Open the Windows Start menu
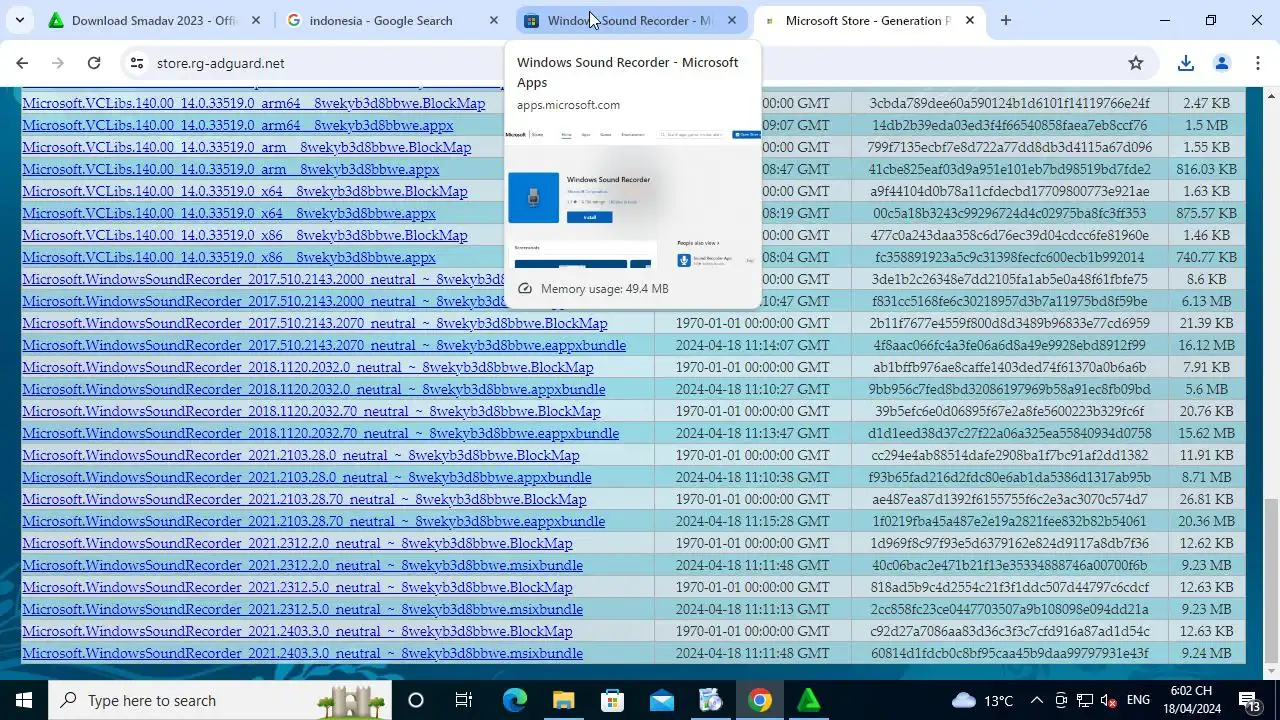Viewport: 1280px width, 720px height. point(24,700)
